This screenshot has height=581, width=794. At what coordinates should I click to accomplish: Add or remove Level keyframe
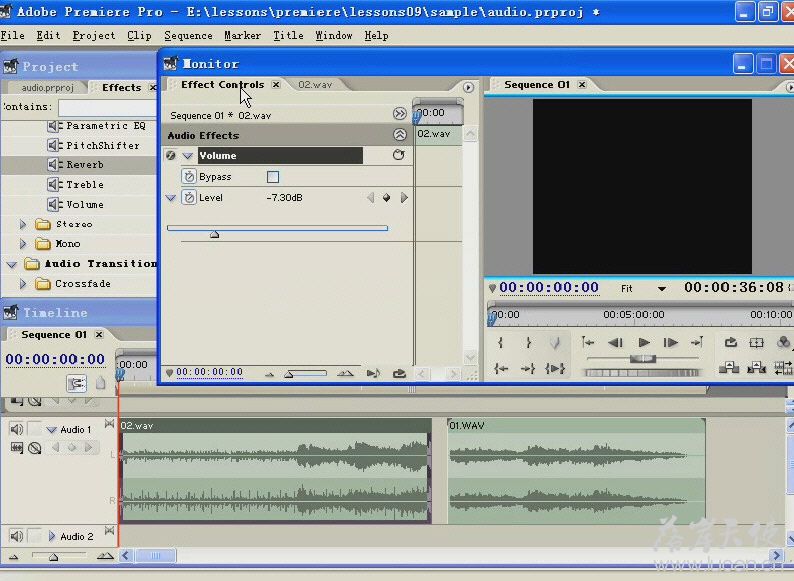[387, 198]
